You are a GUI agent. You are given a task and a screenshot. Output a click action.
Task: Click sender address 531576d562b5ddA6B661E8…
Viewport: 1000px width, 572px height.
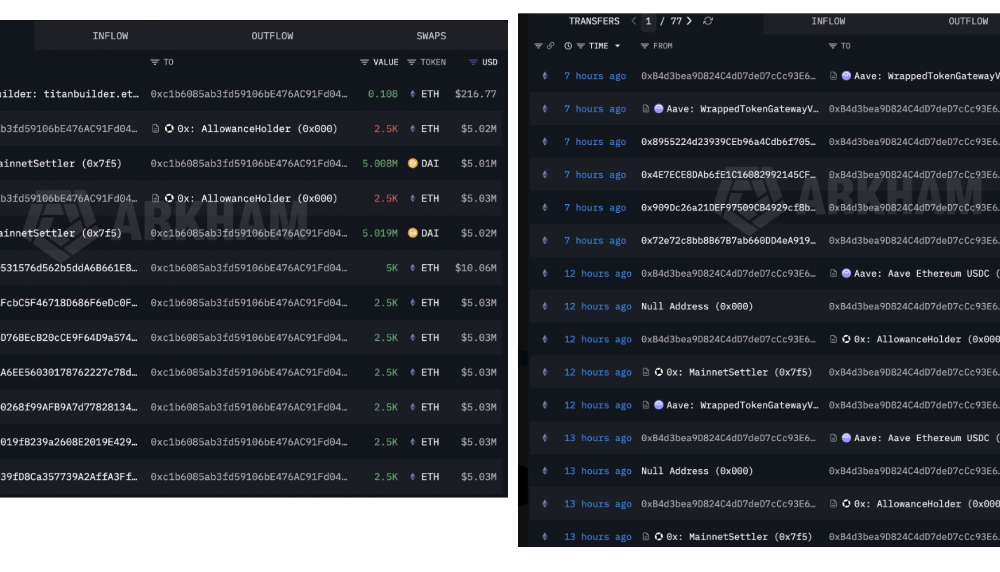[69, 268]
